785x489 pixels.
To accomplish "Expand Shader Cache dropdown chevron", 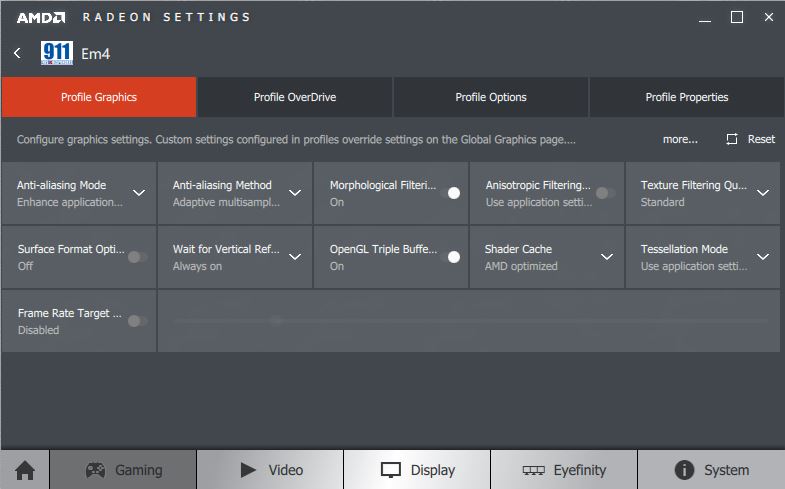I will (607, 257).
